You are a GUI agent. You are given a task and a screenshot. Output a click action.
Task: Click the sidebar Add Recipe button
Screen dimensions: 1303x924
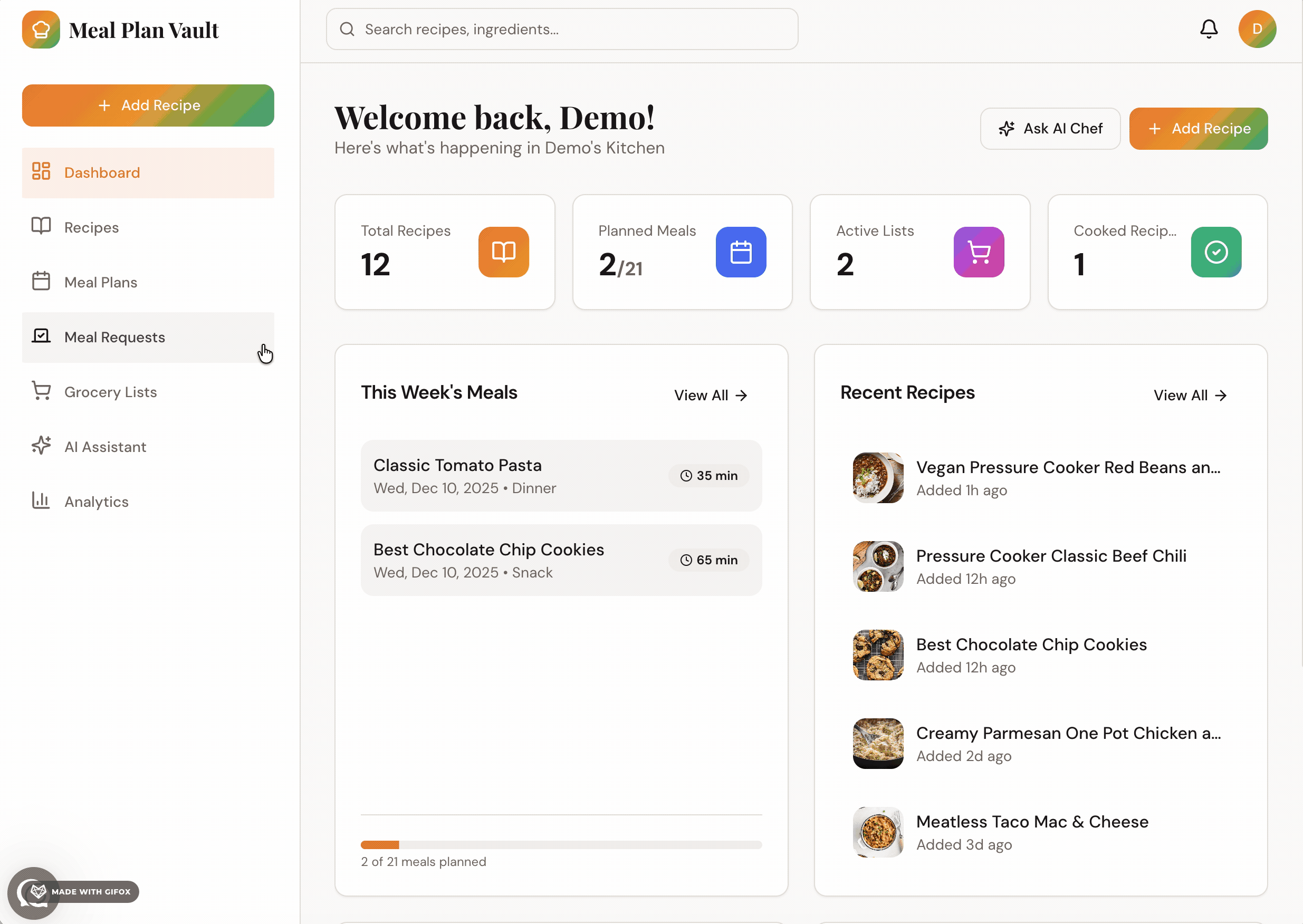(x=148, y=105)
